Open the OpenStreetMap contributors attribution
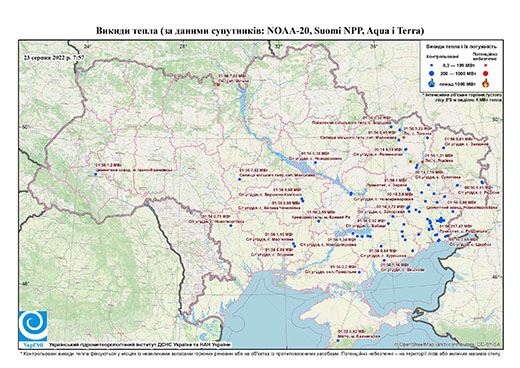Viewport: 520px width, 368px height. pos(447,345)
